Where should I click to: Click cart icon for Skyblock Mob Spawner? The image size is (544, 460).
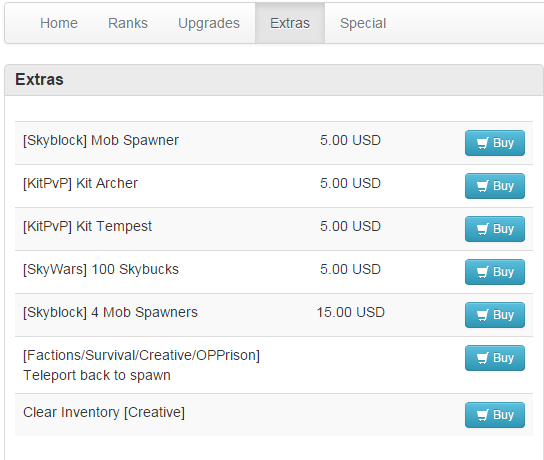tap(483, 143)
